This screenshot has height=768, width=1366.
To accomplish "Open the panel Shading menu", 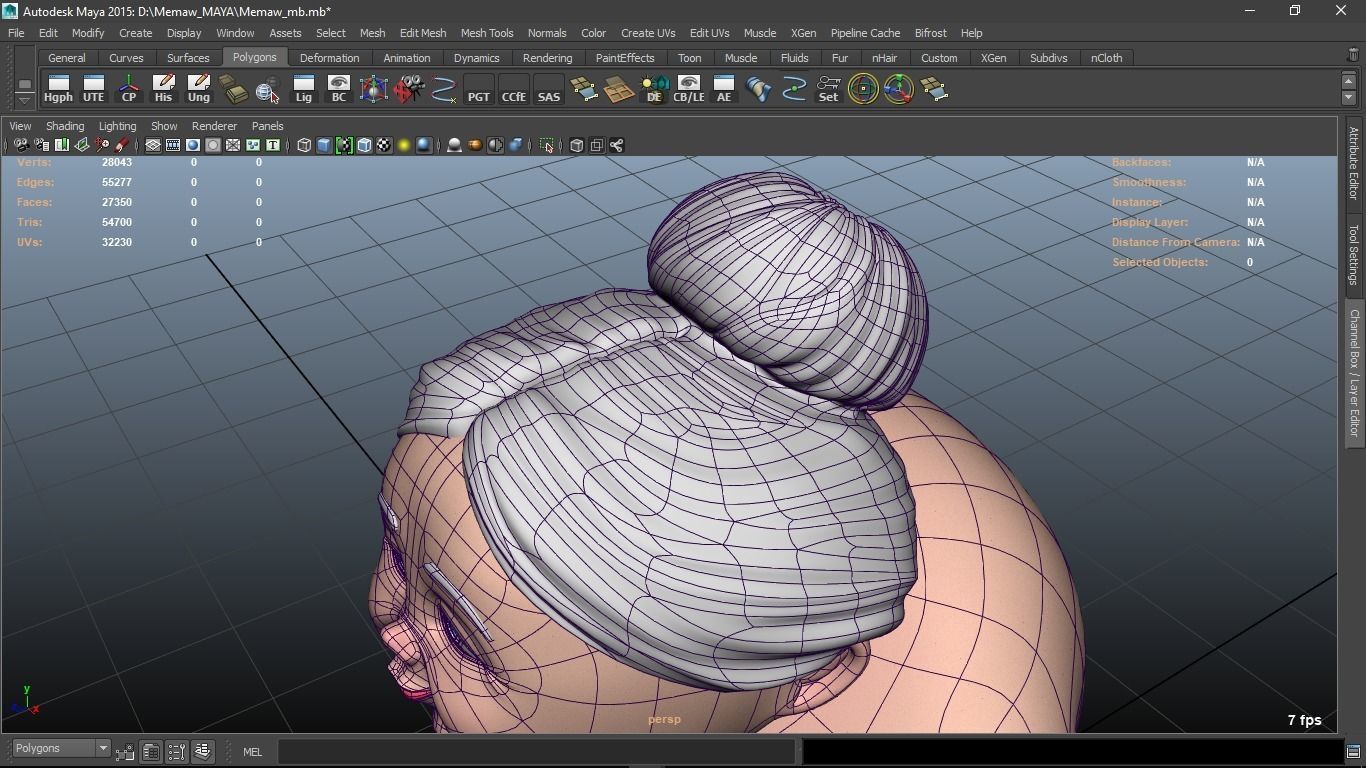I will coord(65,126).
